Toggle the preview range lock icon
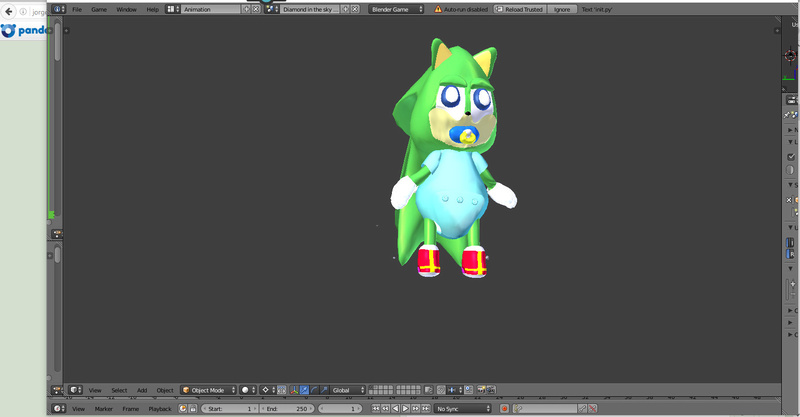800x417 pixels. tap(193, 408)
